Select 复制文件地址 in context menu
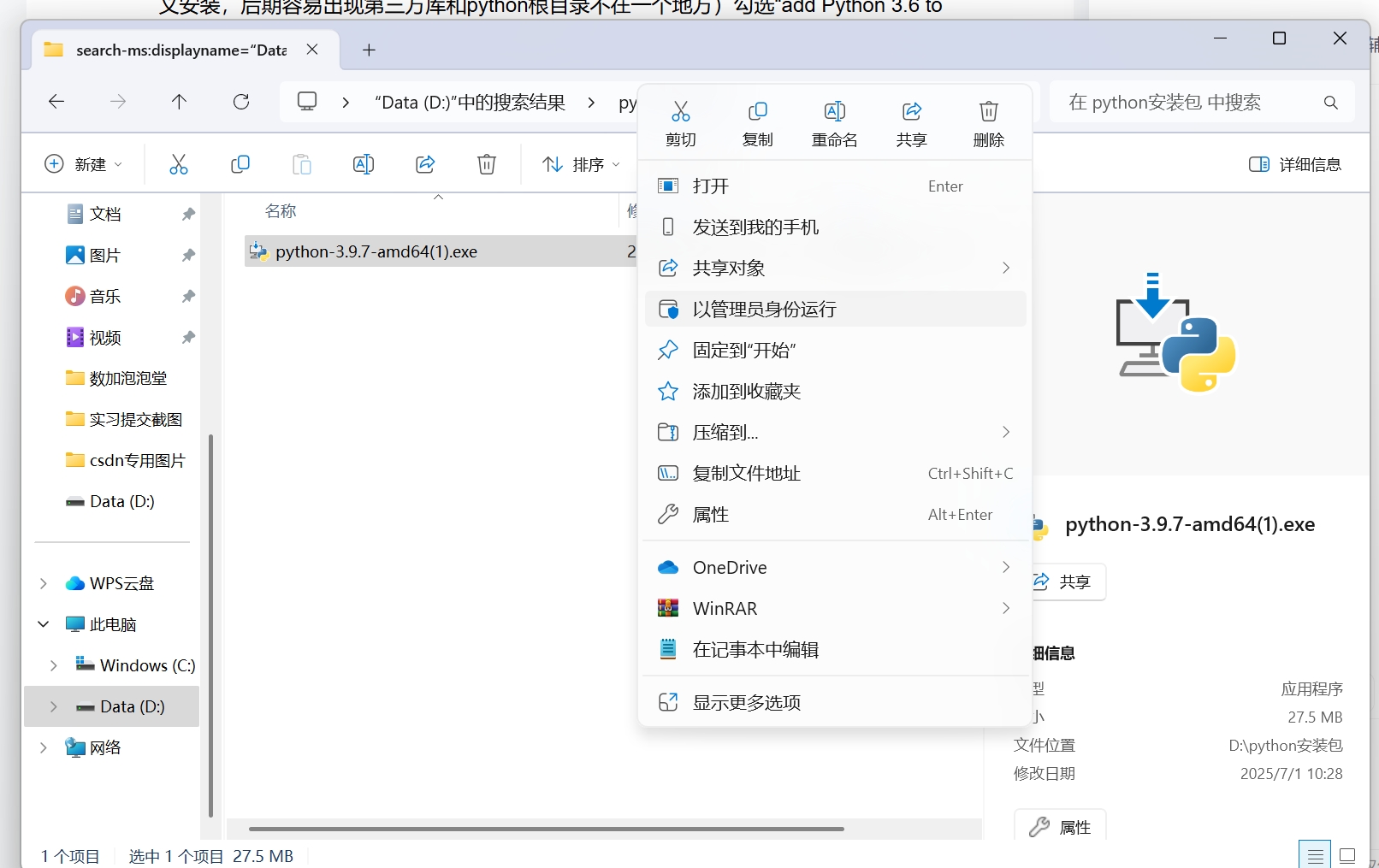 pos(835,474)
